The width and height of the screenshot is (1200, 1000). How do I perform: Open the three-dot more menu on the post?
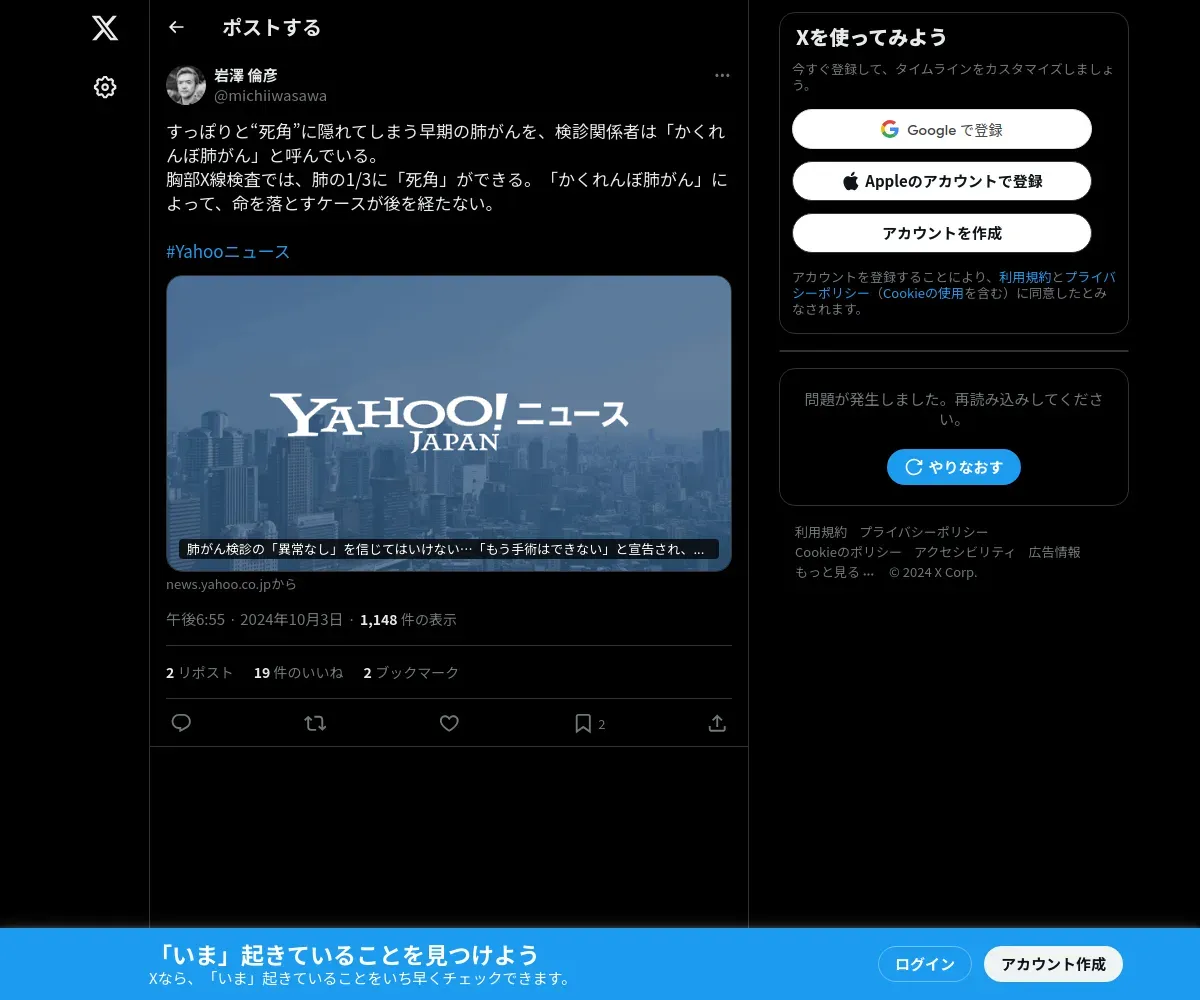coord(722,75)
